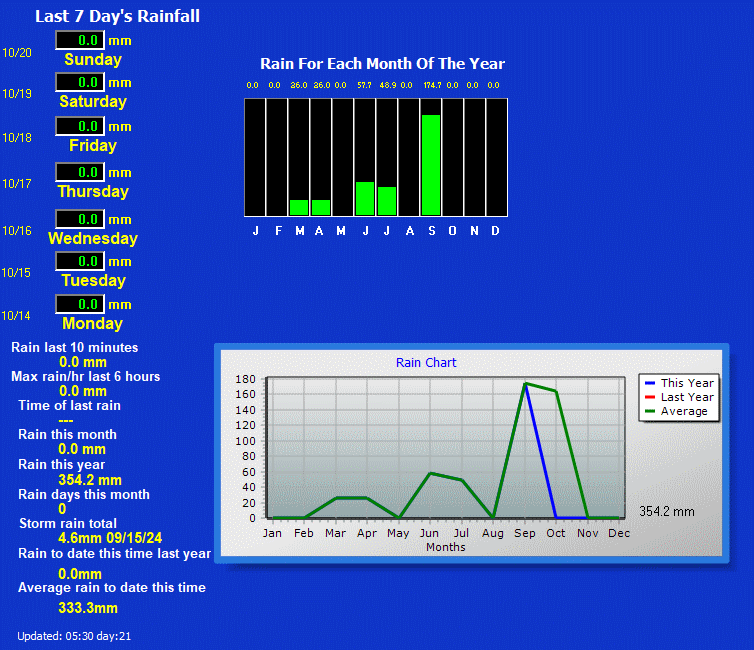Click the Friday rainfall value field

coord(80,126)
